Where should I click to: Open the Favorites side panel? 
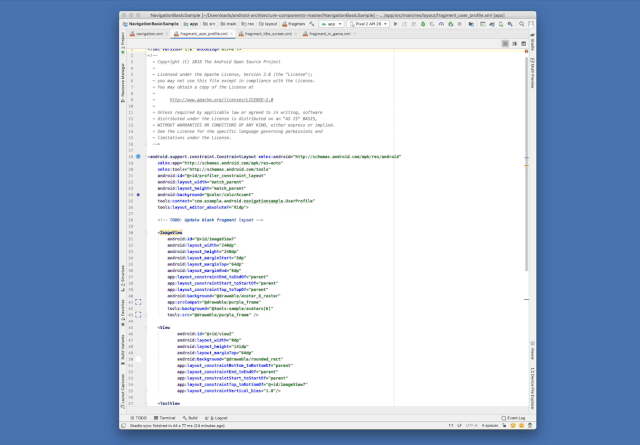tap(123, 310)
